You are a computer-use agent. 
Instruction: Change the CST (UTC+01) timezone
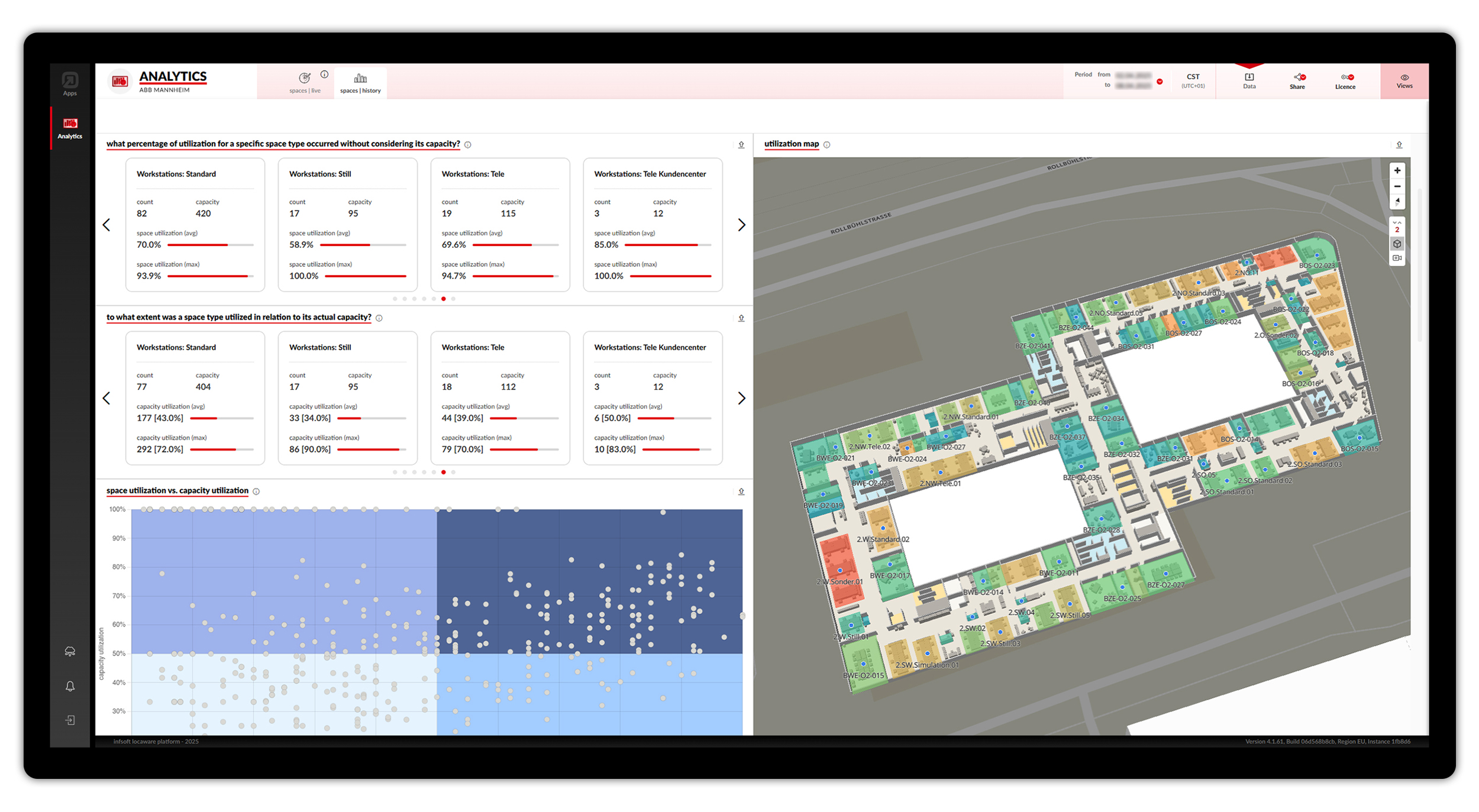point(1193,80)
